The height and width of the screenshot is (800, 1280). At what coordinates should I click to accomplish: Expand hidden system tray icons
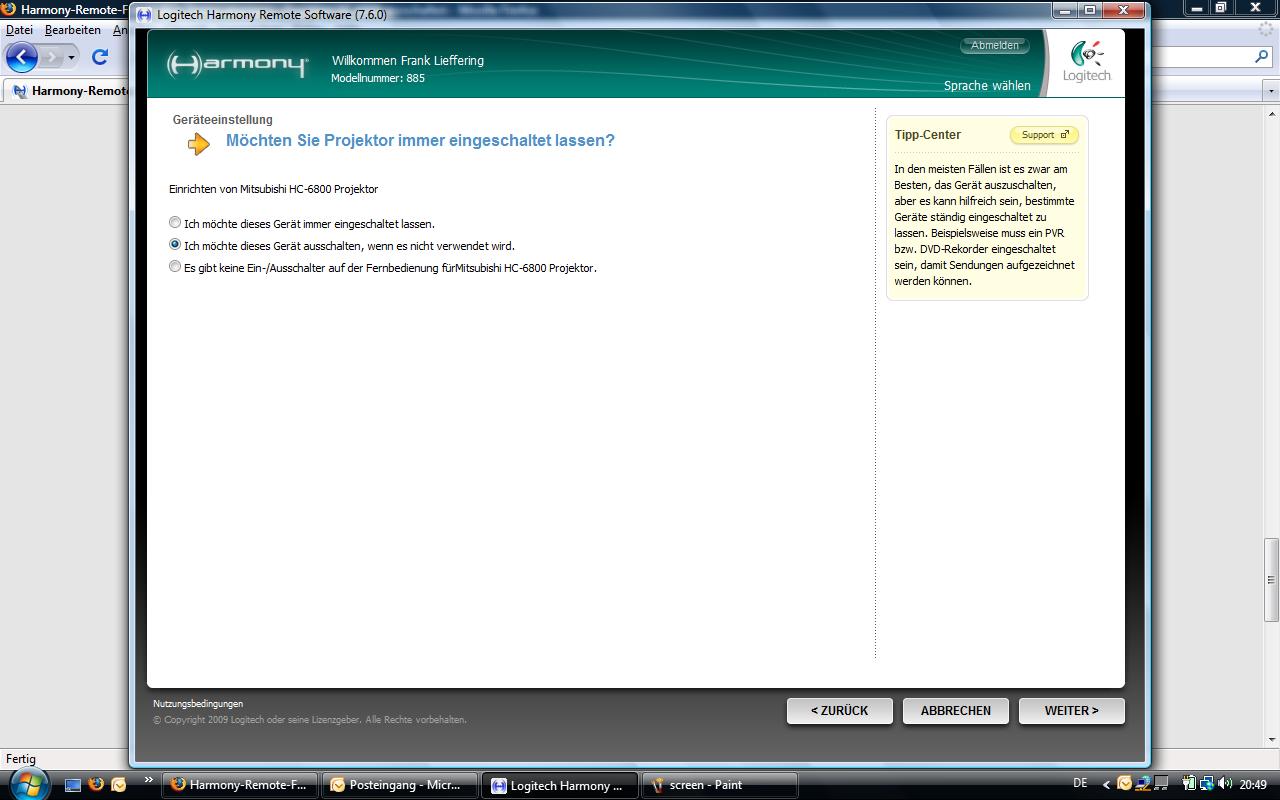(x=1106, y=785)
